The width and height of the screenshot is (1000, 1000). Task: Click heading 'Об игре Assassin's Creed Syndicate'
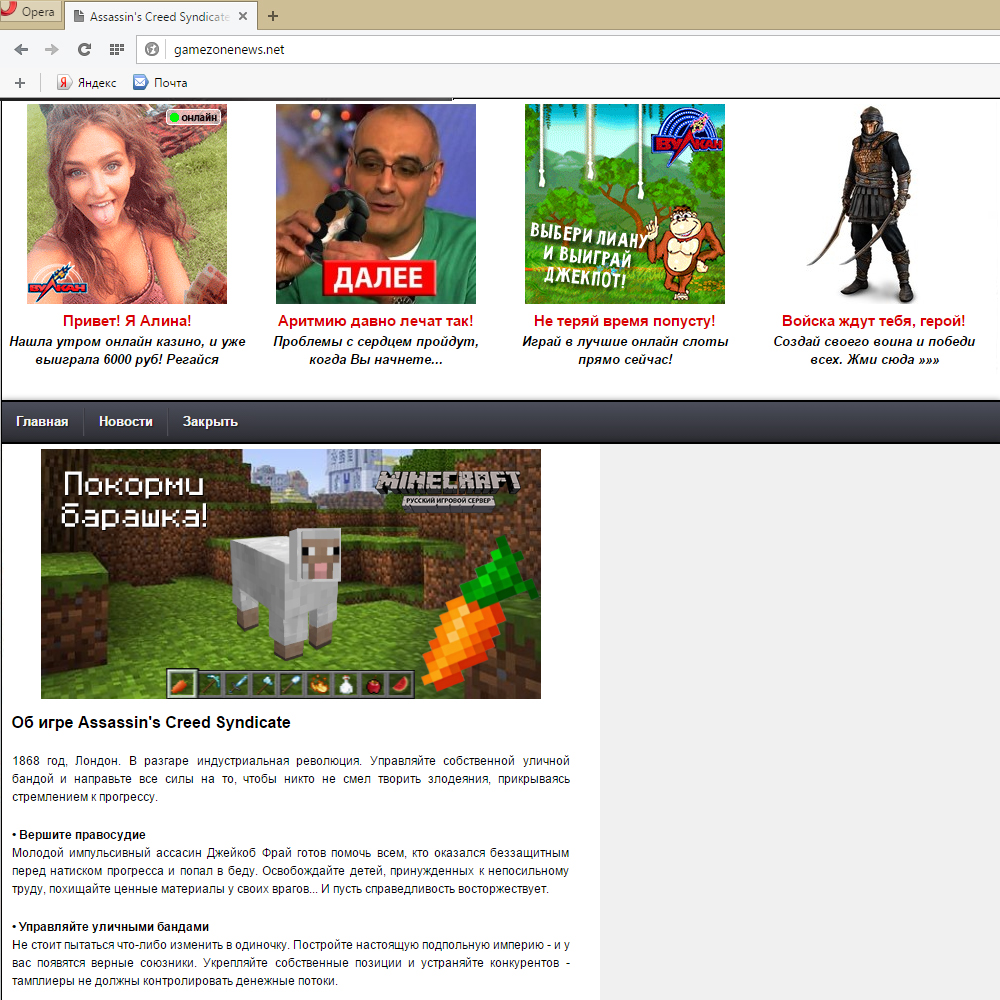click(151, 723)
